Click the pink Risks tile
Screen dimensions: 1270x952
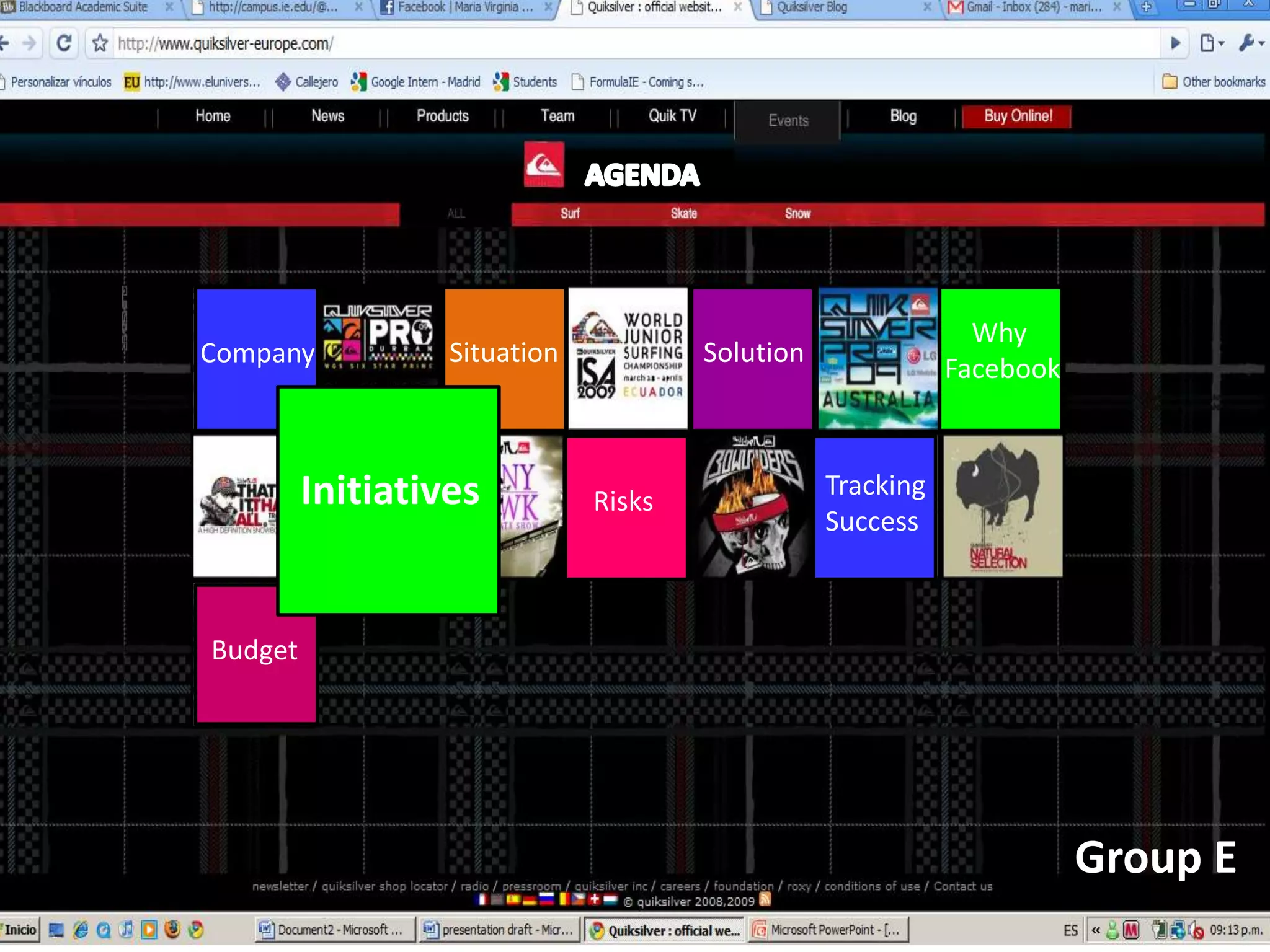(626, 508)
